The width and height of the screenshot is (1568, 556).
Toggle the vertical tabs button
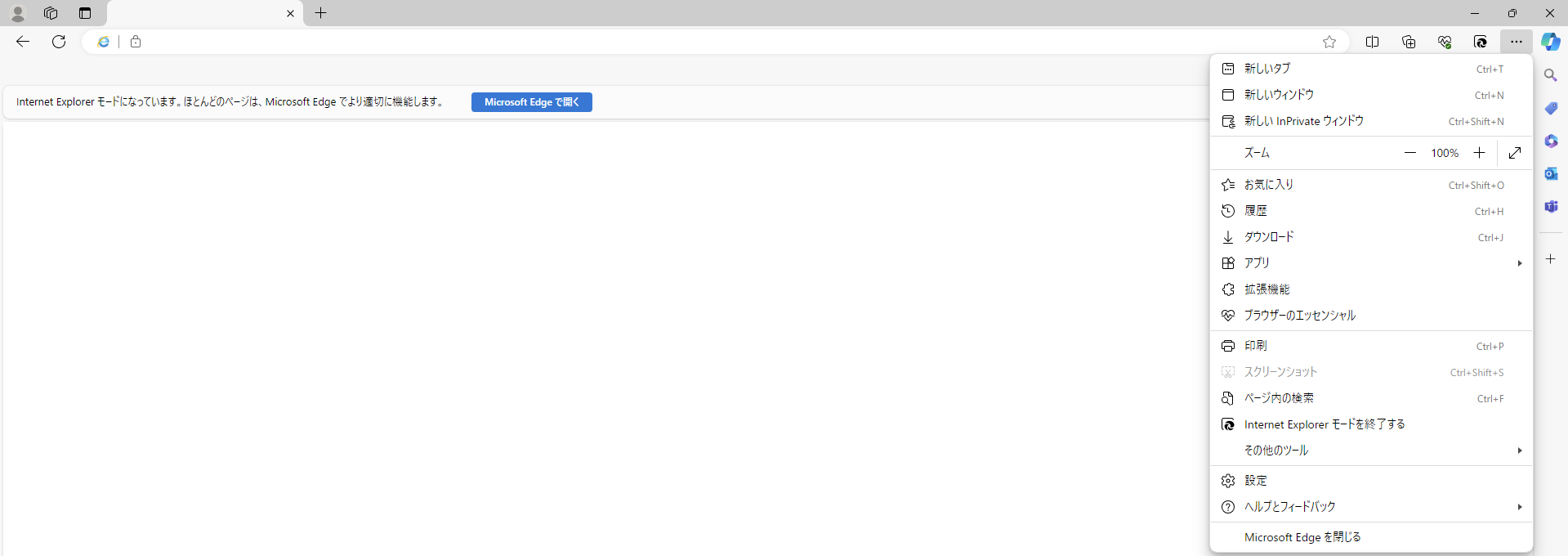85,13
